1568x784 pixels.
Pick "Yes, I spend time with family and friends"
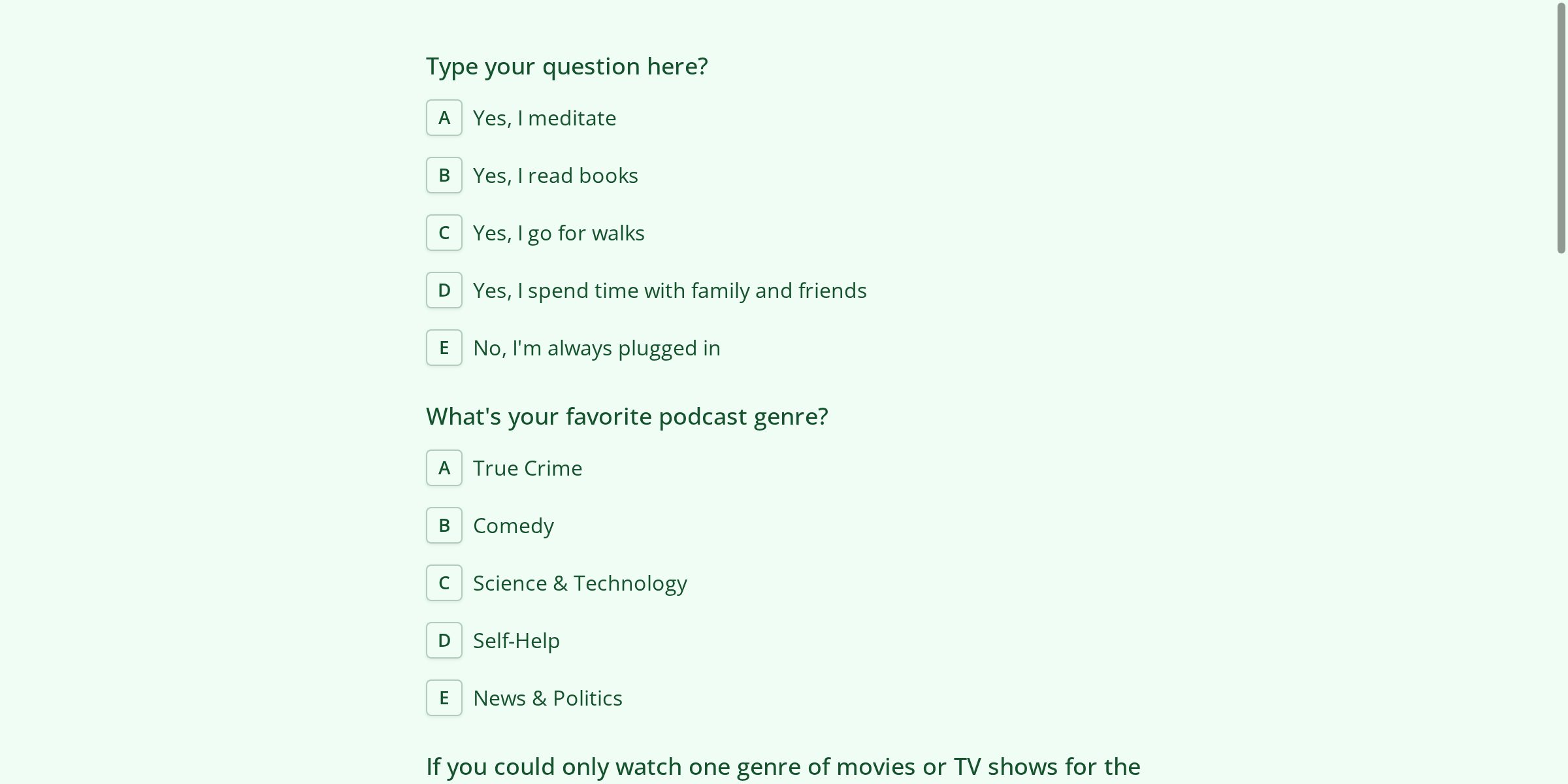pos(669,290)
